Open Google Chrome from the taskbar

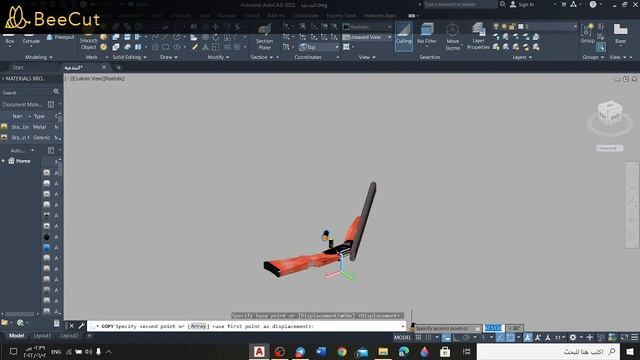(x=342, y=351)
